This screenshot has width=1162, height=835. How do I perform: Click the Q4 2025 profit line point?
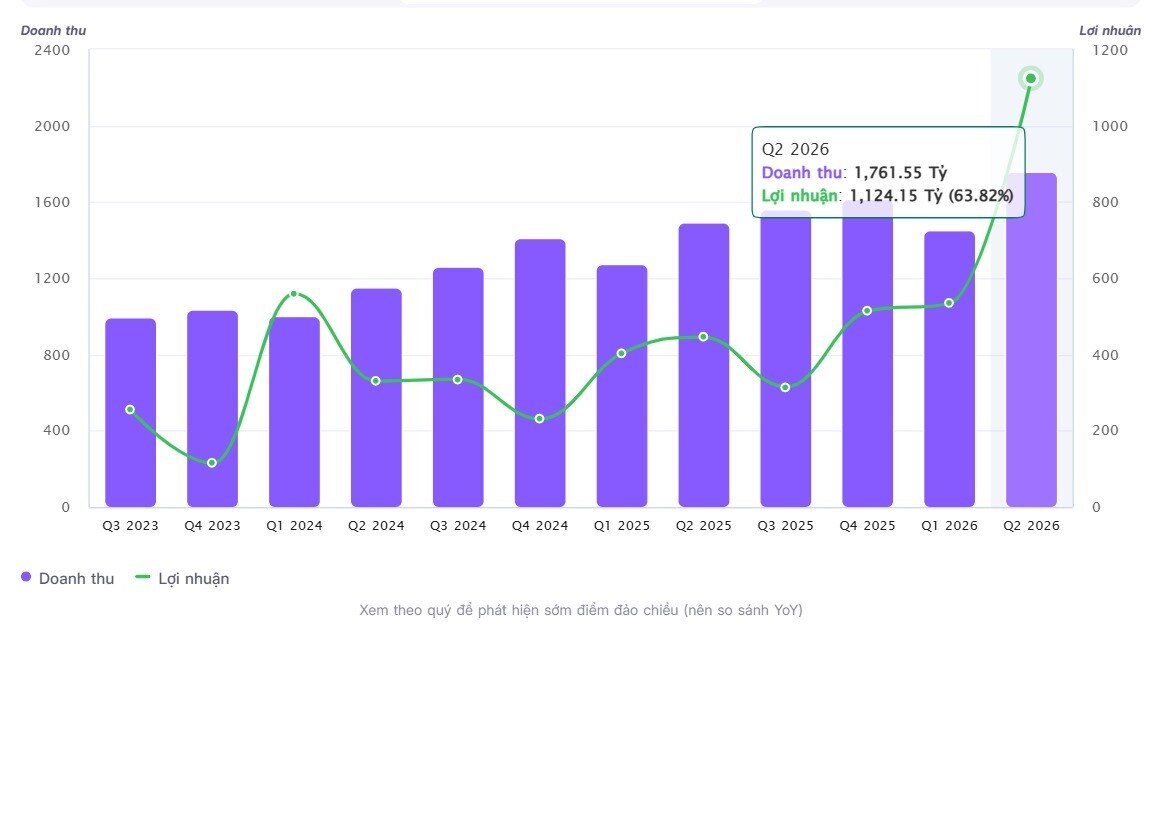[867, 311]
